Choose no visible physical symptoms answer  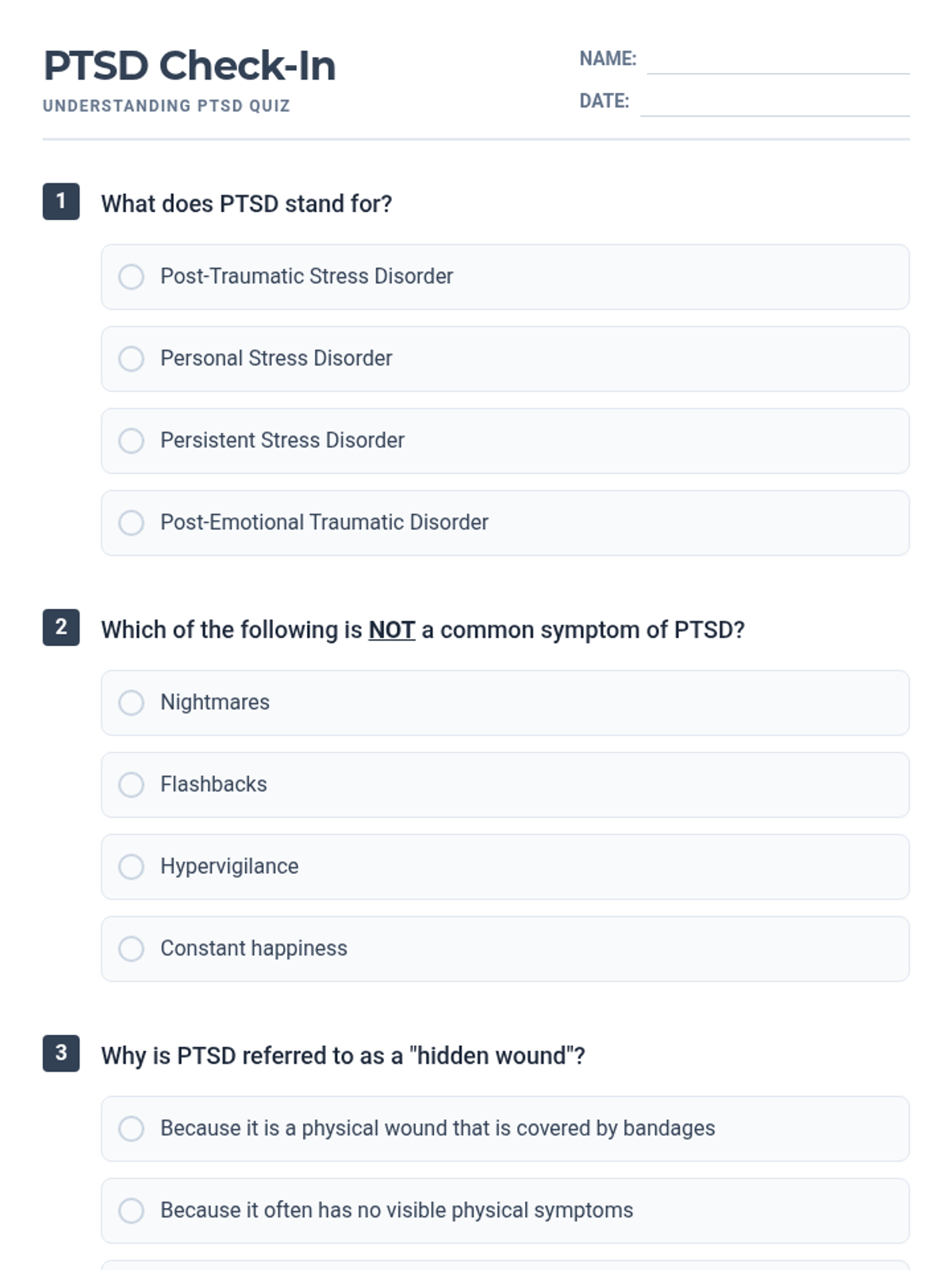[132, 1210]
